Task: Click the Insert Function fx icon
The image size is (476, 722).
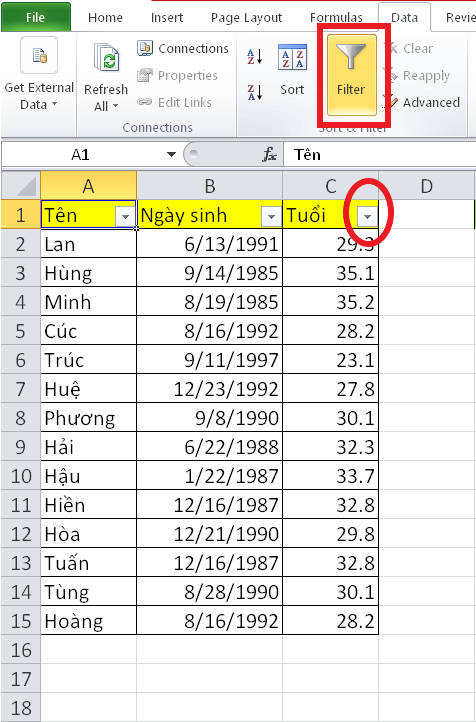Action: pyautogui.click(x=269, y=155)
